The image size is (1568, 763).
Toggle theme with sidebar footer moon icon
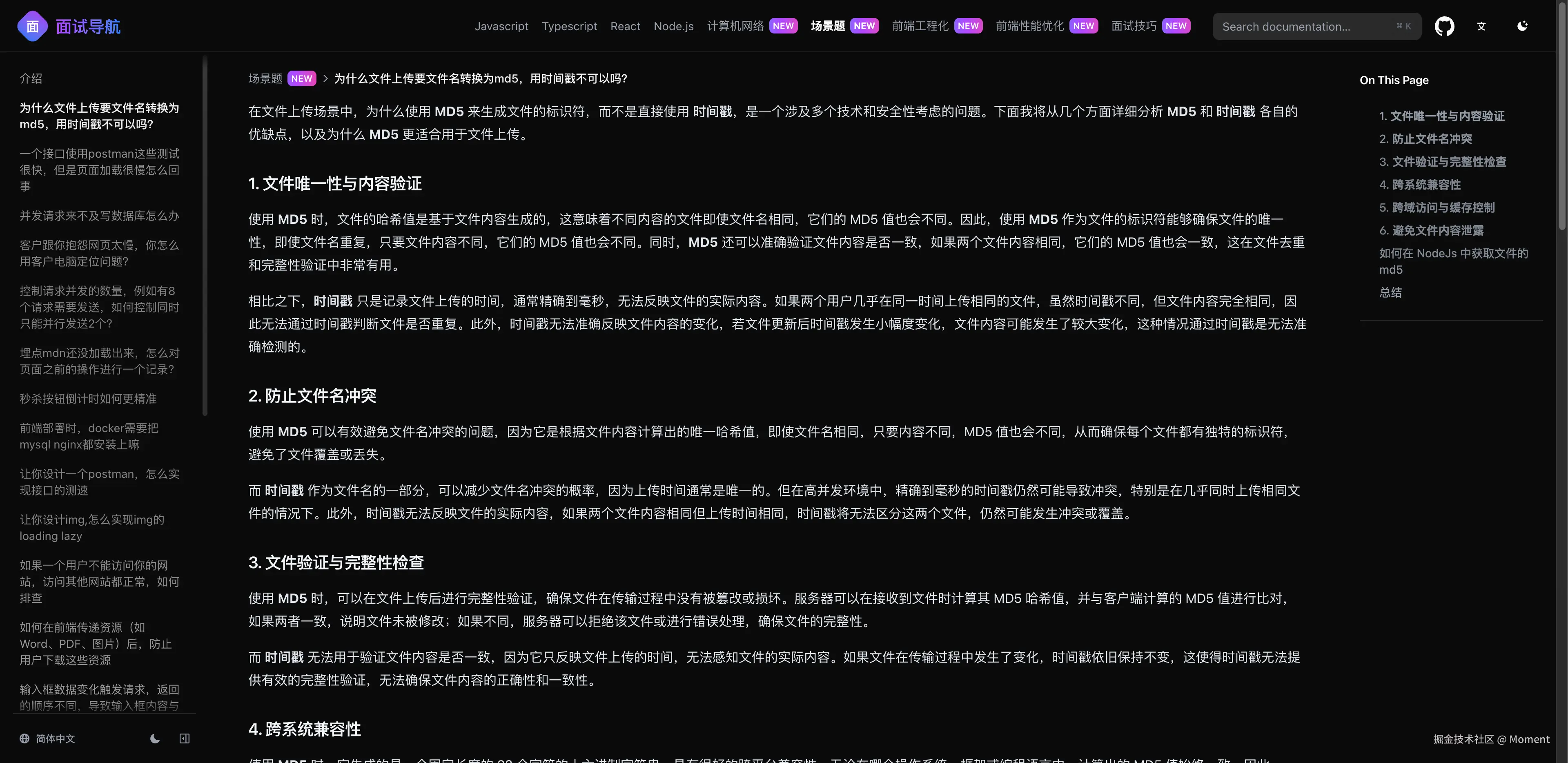point(155,738)
